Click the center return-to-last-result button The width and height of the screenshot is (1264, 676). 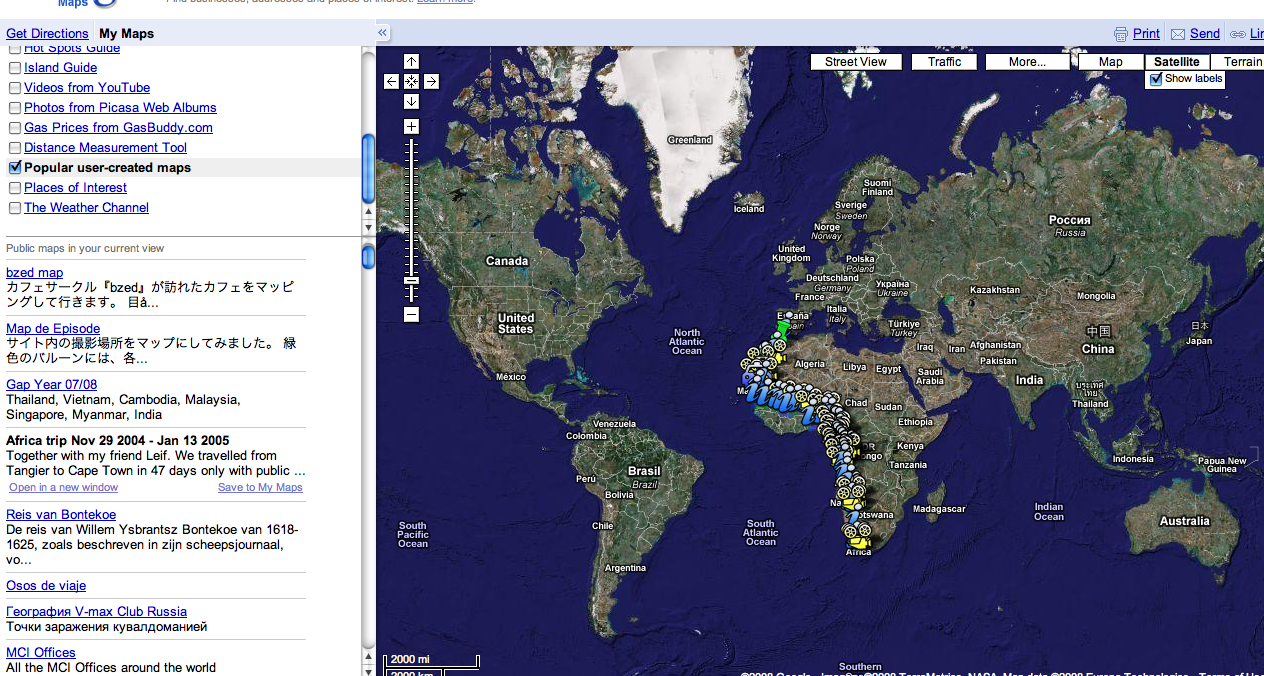(x=411, y=82)
